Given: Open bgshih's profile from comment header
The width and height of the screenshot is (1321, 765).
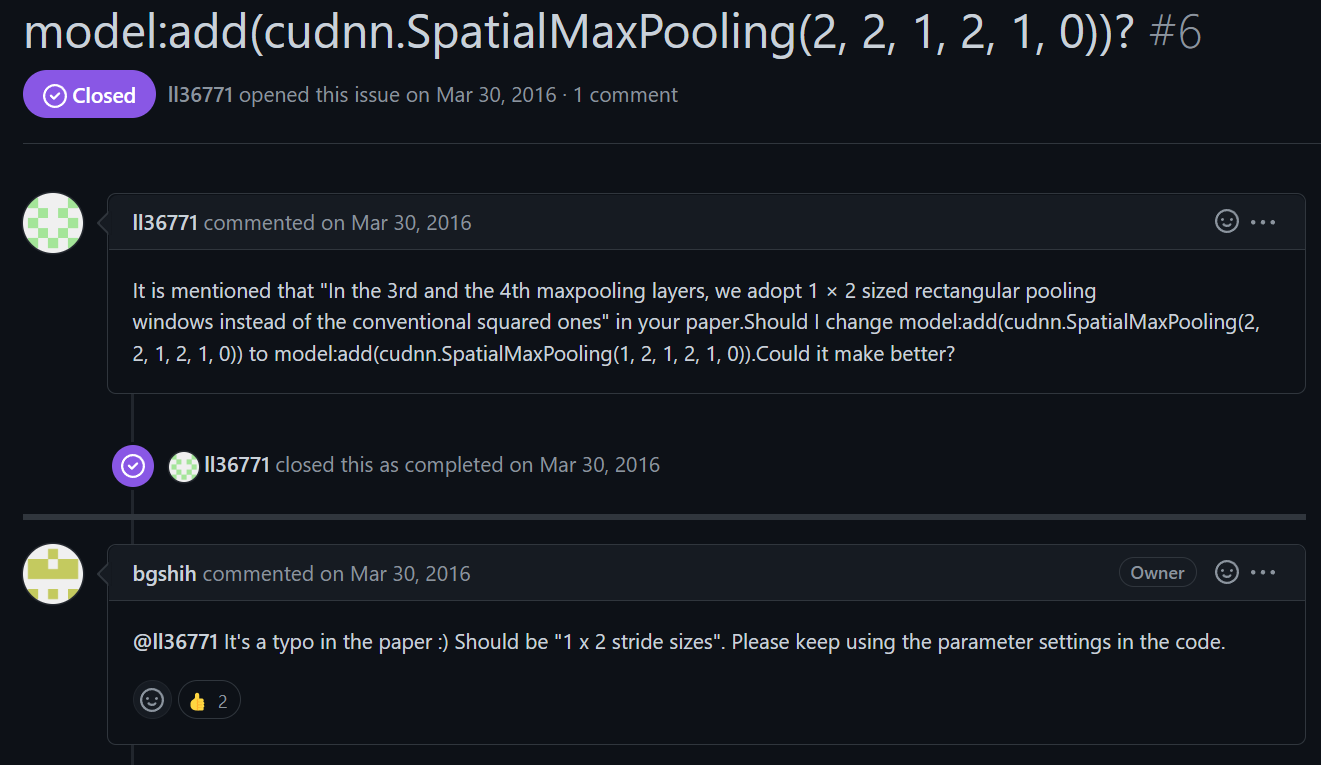Looking at the screenshot, I should pyautogui.click(x=164, y=574).
